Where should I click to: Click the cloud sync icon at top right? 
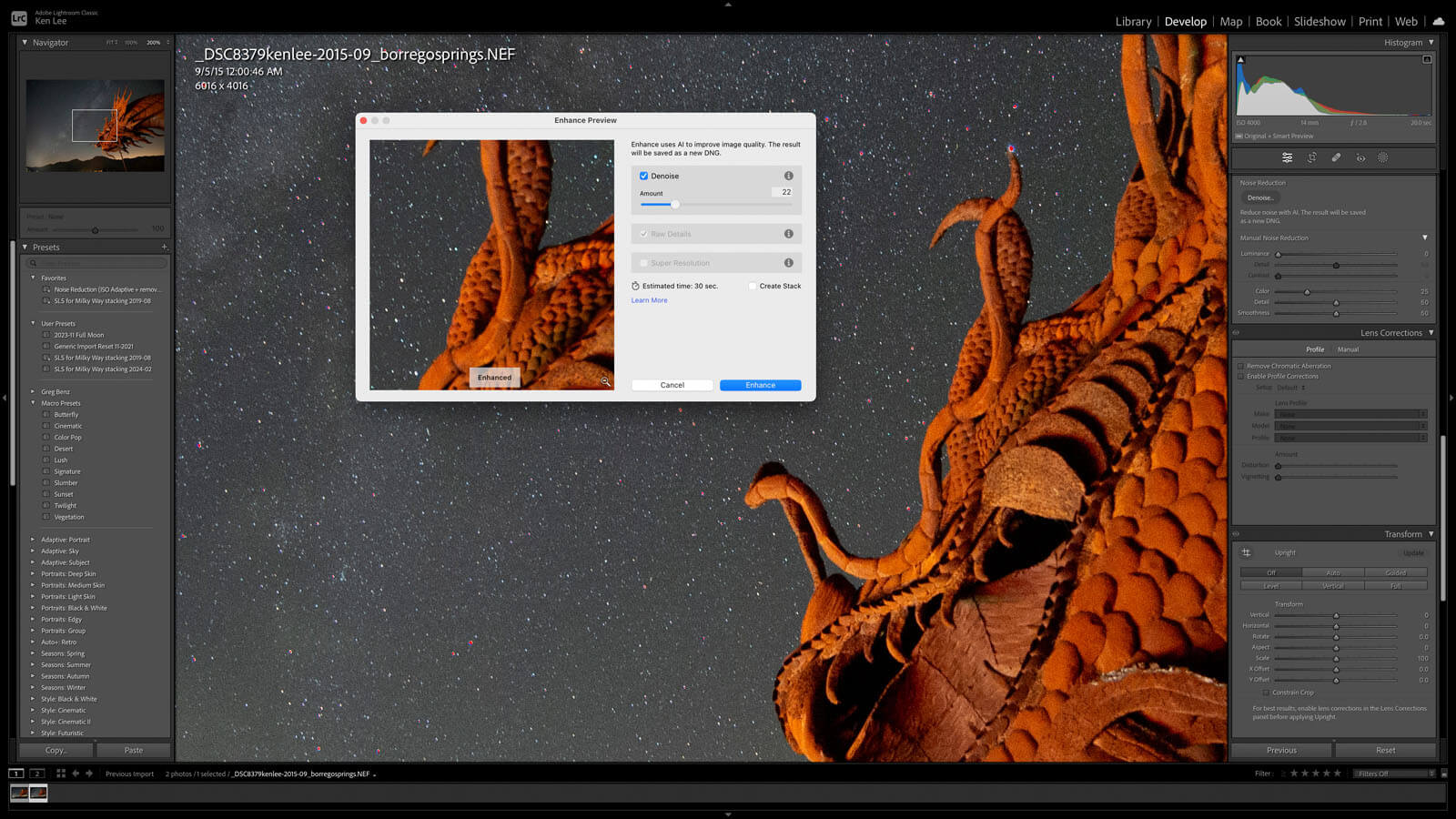pyautogui.click(x=1438, y=21)
